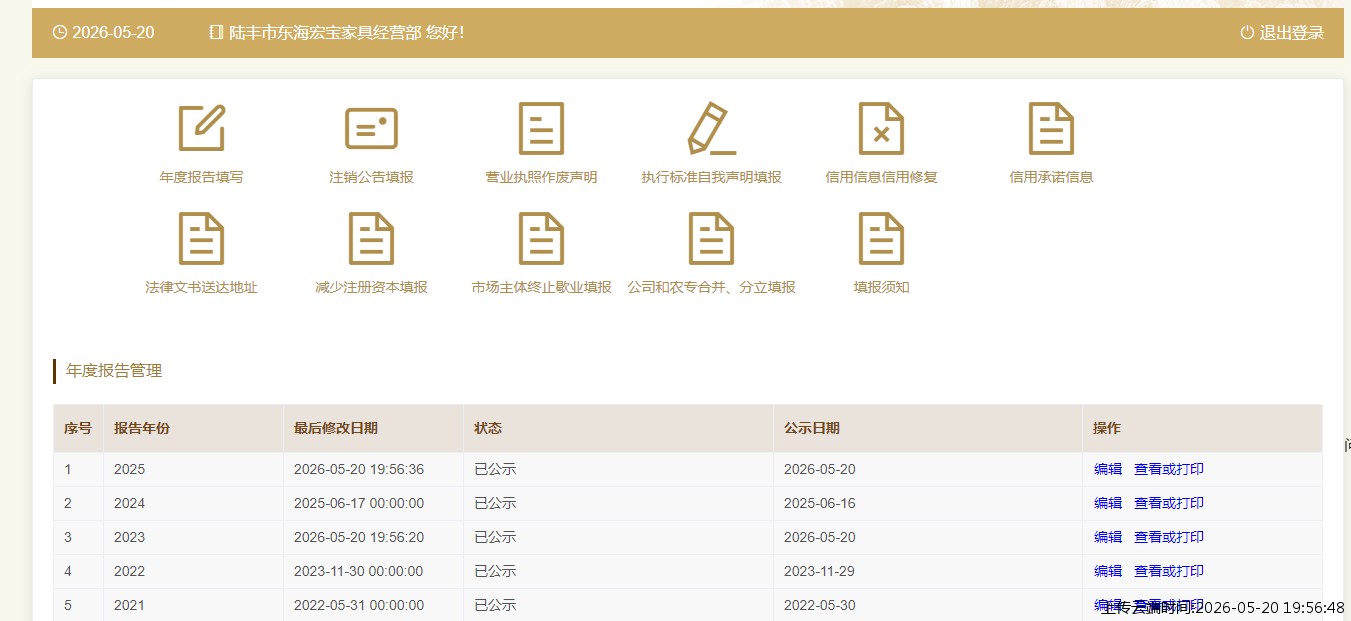Open the 年度报告填写 icon

point(201,128)
